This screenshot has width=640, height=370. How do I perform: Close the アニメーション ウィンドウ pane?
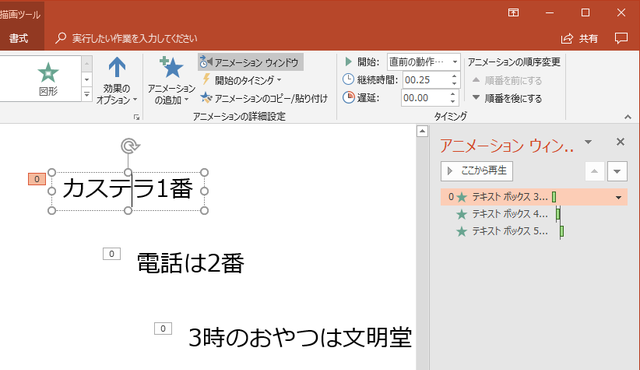pos(620,142)
